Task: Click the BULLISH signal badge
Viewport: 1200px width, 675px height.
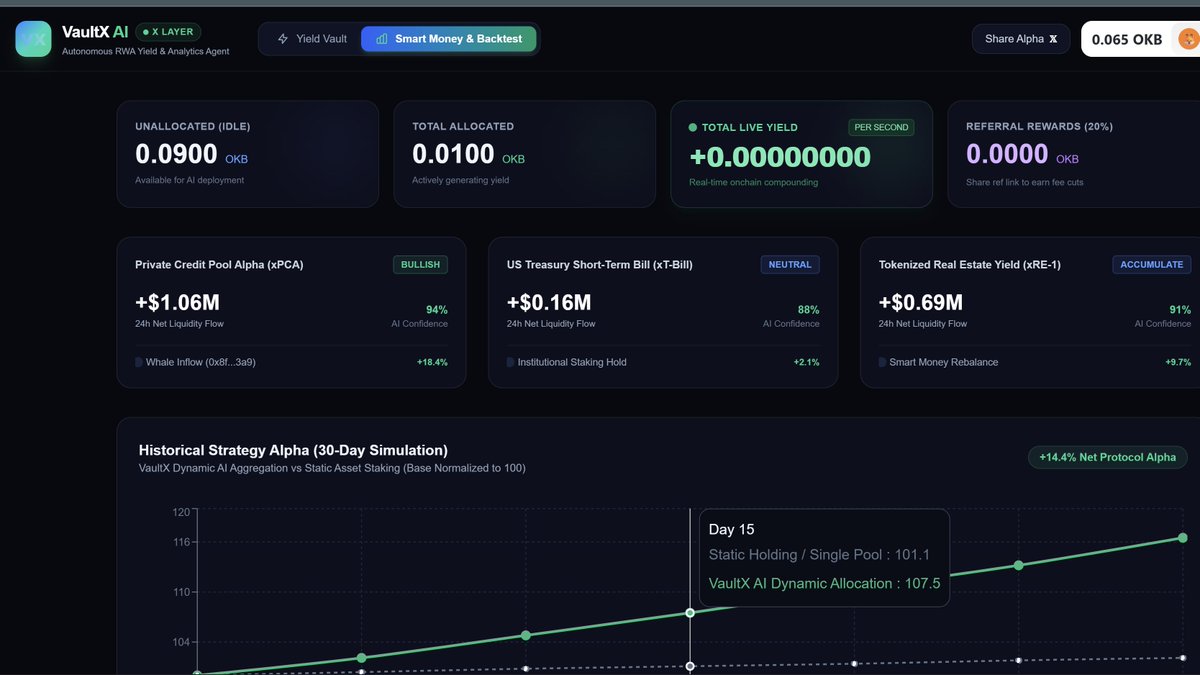Action: tap(420, 265)
